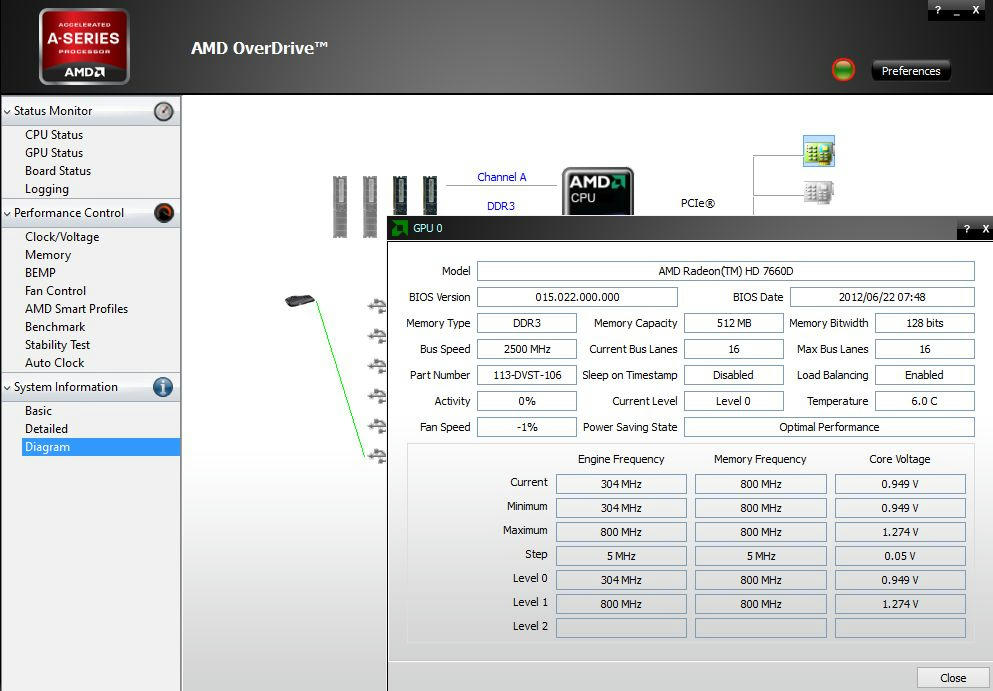Click the Model field showing AMD Radeon HD 7660D
The image size is (993, 691).
726,271
